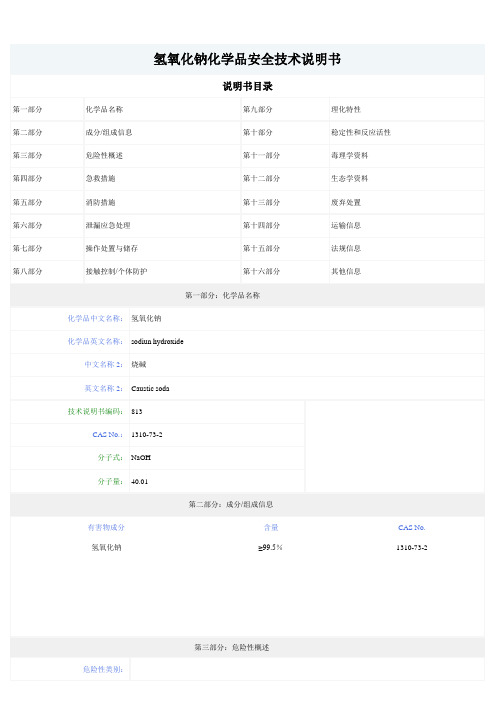Click the NaOH formula value

click(141, 458)
